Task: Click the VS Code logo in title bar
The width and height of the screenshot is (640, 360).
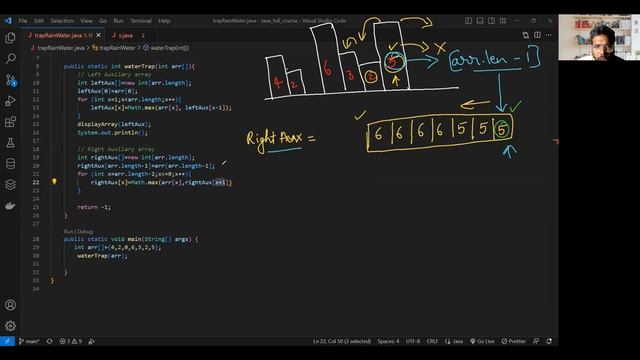Action: [x=8, y=21]
